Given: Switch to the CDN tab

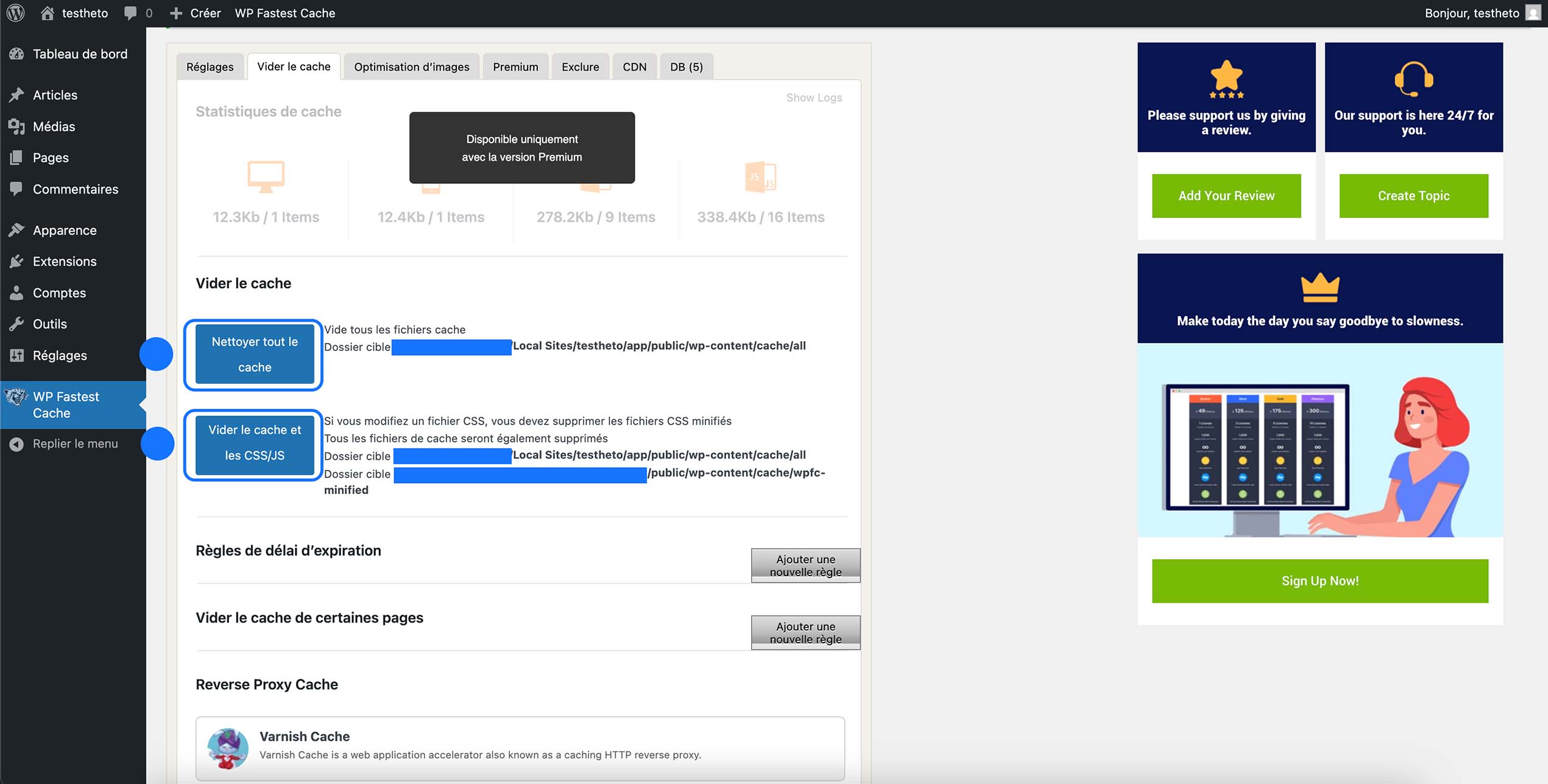Looking at the screenshot, I should click(x=634, y=66).
